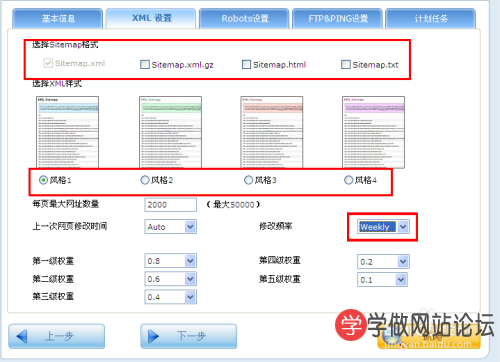500x362 pixels.
Task: Open the fifth-level priority 0.1 dropdown
Action: click(x=382, y=280)
